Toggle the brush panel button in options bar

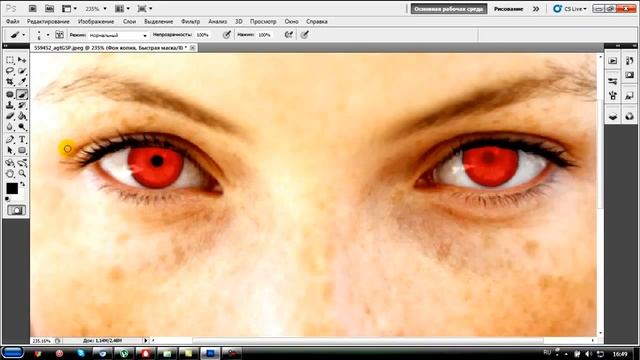click(60, 35)
